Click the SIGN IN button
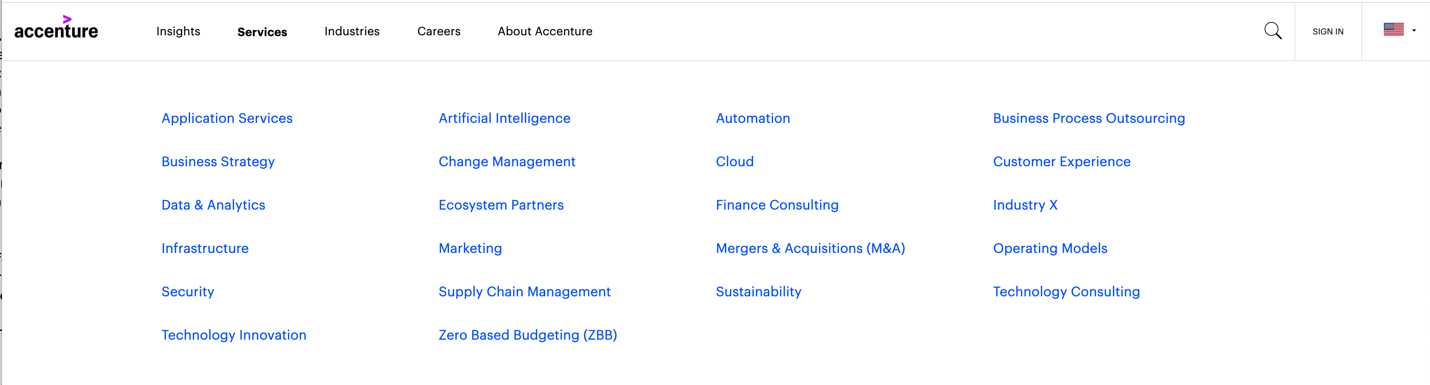 click(x=1328, y=32)
